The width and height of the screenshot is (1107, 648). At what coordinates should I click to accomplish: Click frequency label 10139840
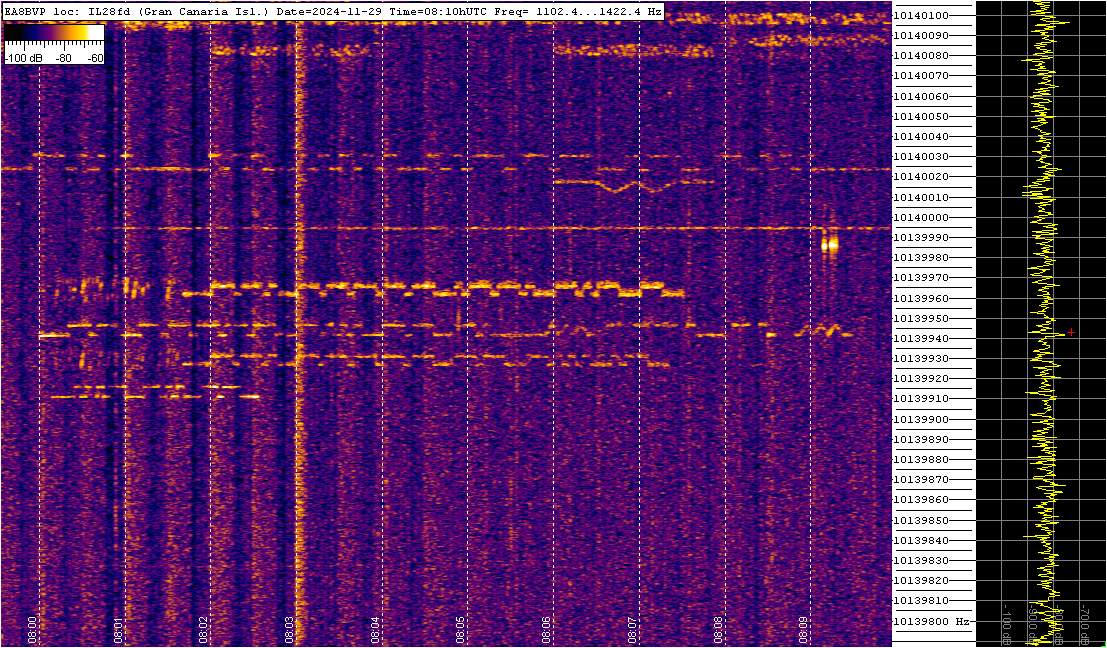point(921,541)
